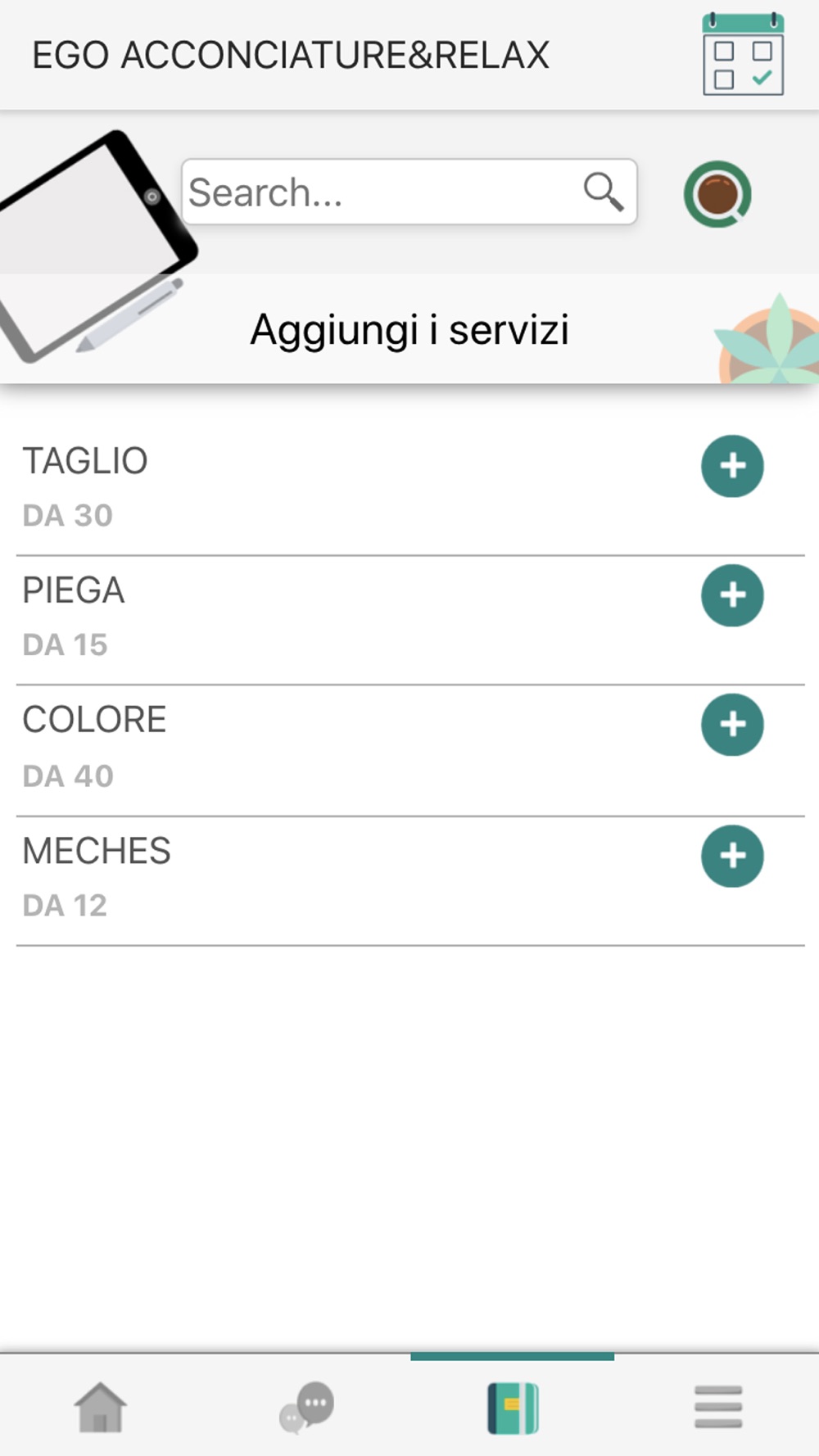Viewport: 819px width, 1456px height.
Task: Tap the 'Aggiungi i servizi' heading
Action: tap(409, 330)
